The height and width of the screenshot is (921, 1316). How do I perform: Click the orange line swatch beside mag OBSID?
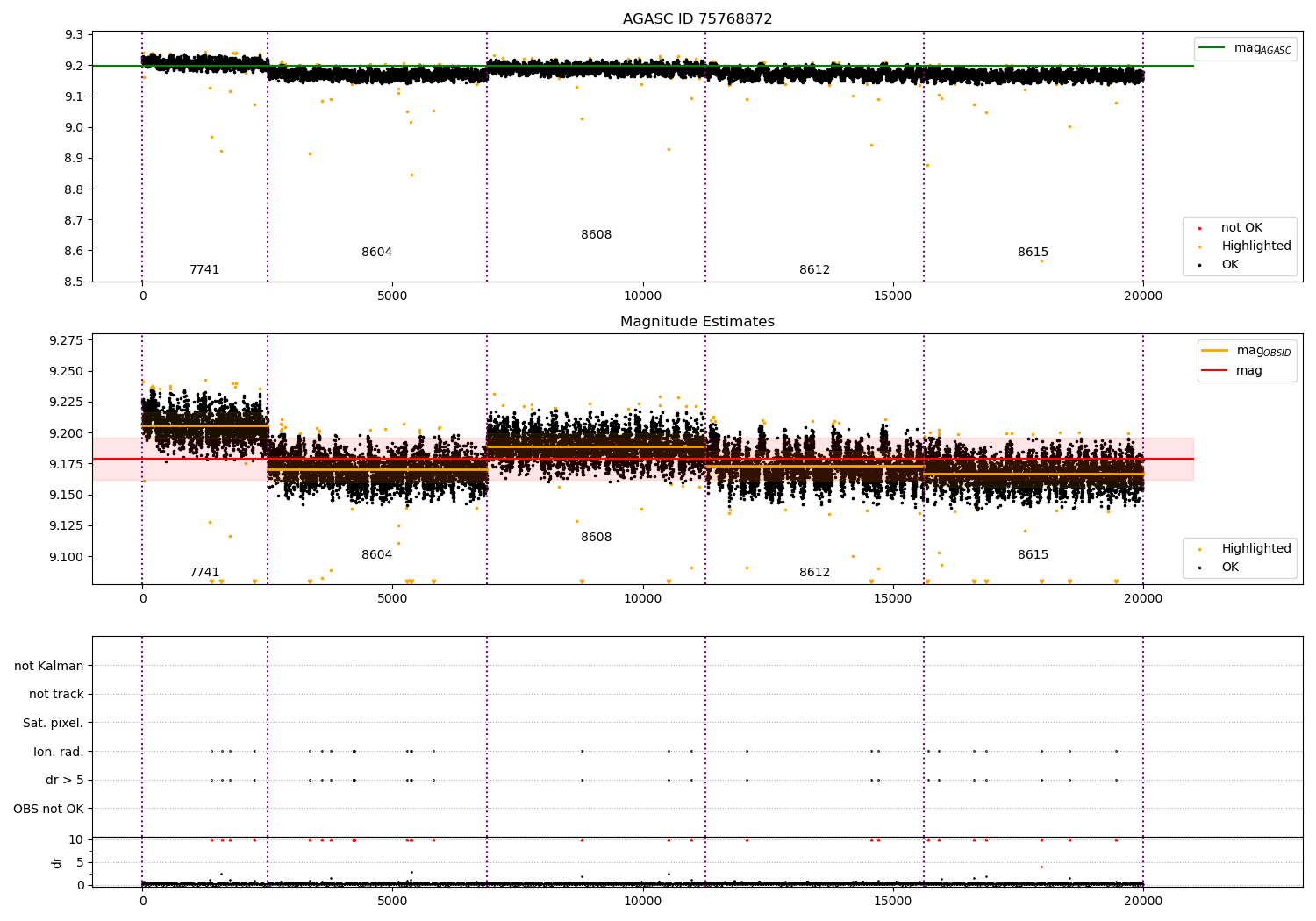(1215, 351)
